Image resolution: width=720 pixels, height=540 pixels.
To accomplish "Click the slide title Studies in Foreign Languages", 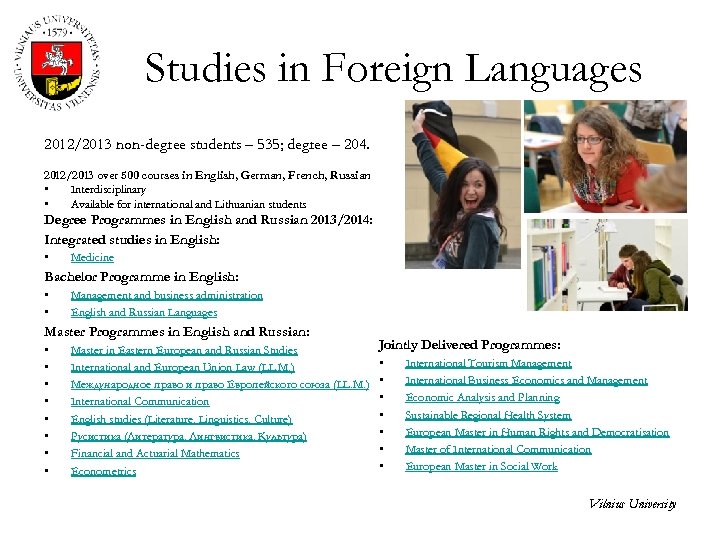I will click(393, 69).
